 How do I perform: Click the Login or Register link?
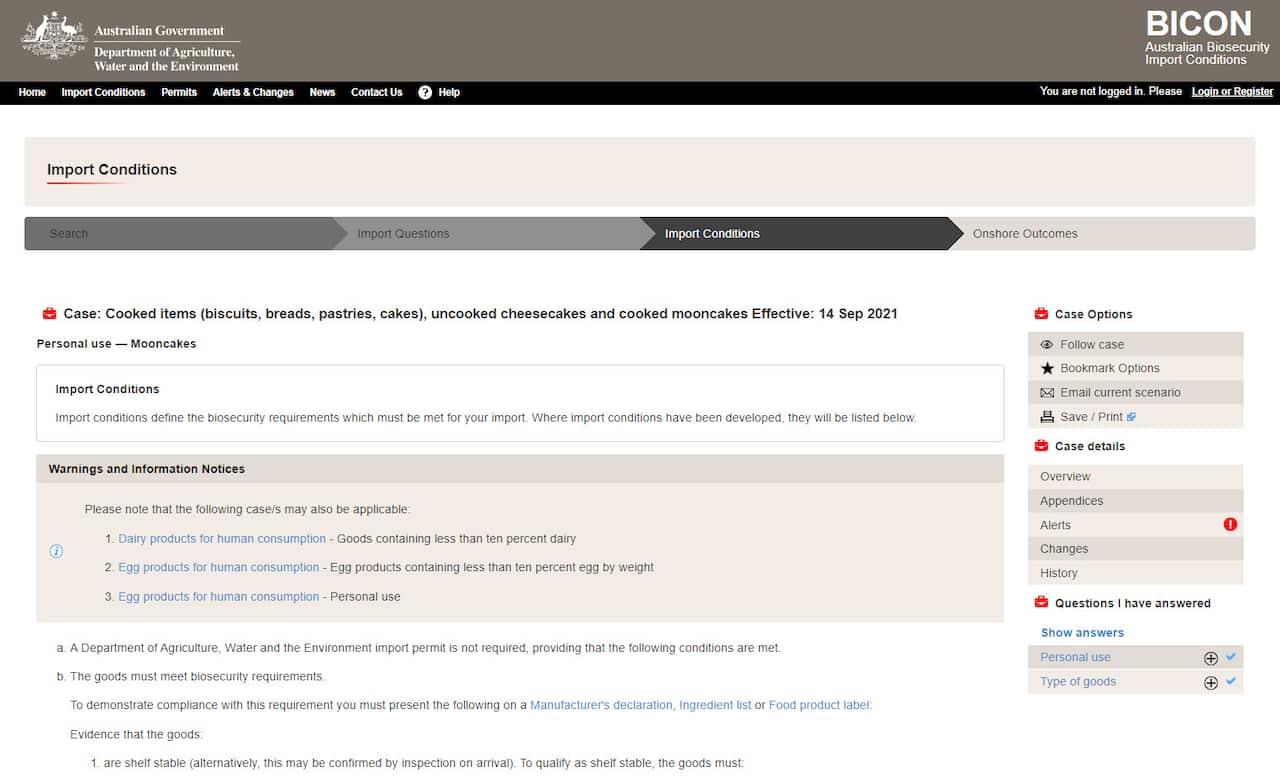tap(1231, 91)
